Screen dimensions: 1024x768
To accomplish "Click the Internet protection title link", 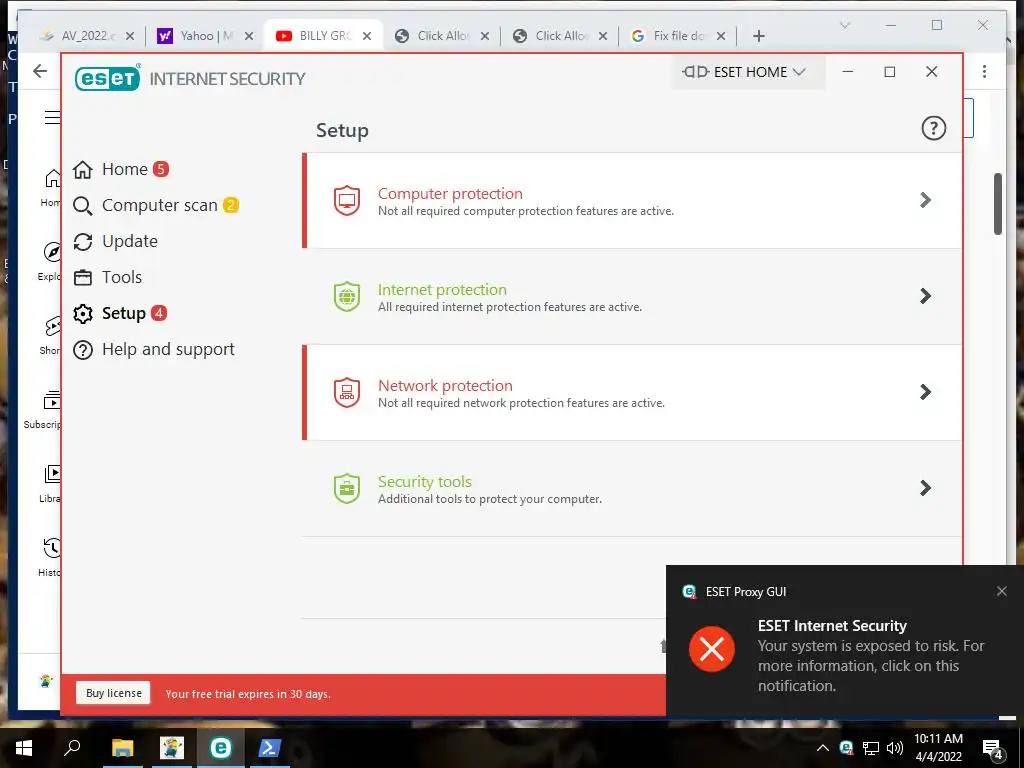I will pyautogui.click(x=442, y=289).
